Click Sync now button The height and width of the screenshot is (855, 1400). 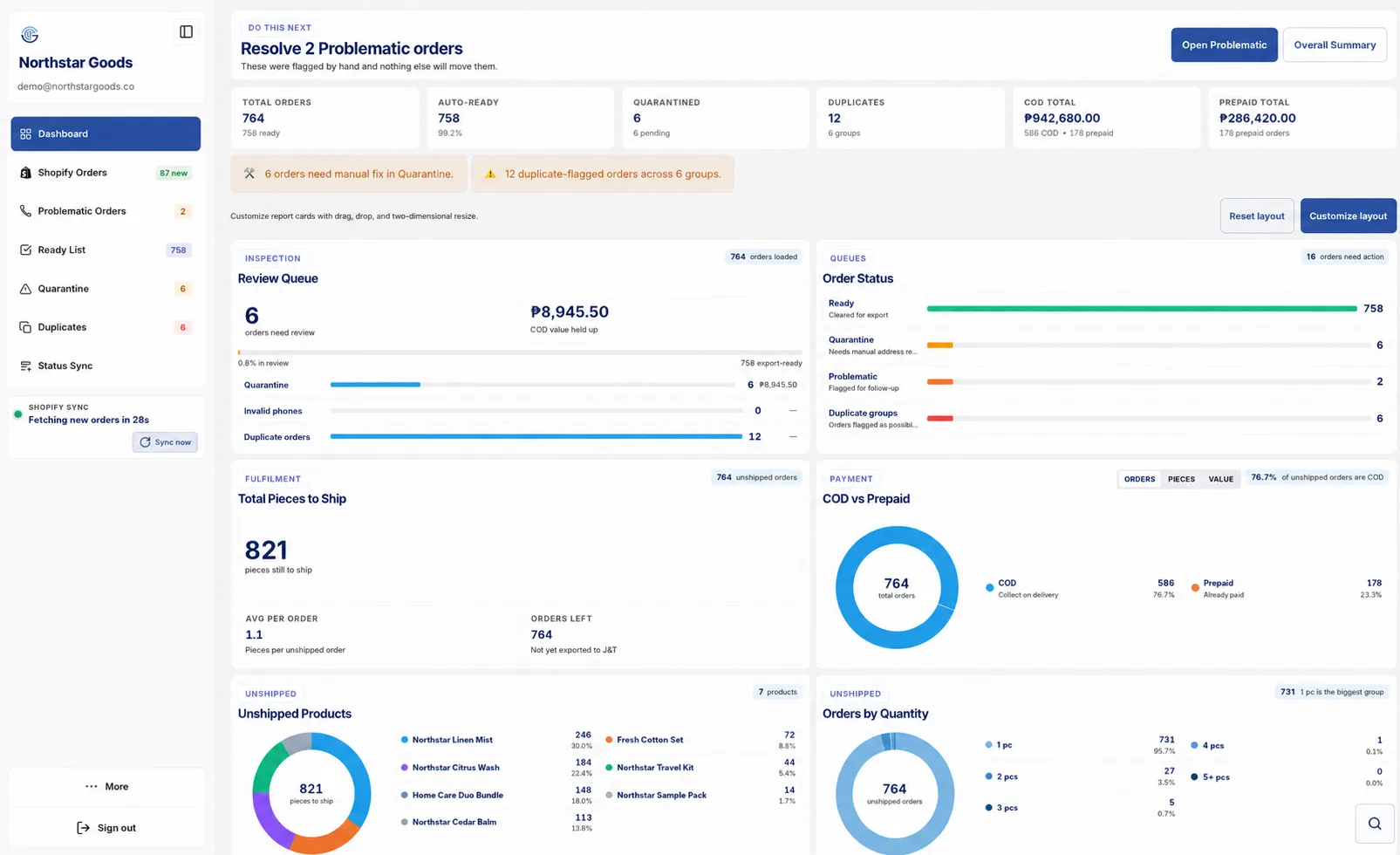tap(165, 442)
